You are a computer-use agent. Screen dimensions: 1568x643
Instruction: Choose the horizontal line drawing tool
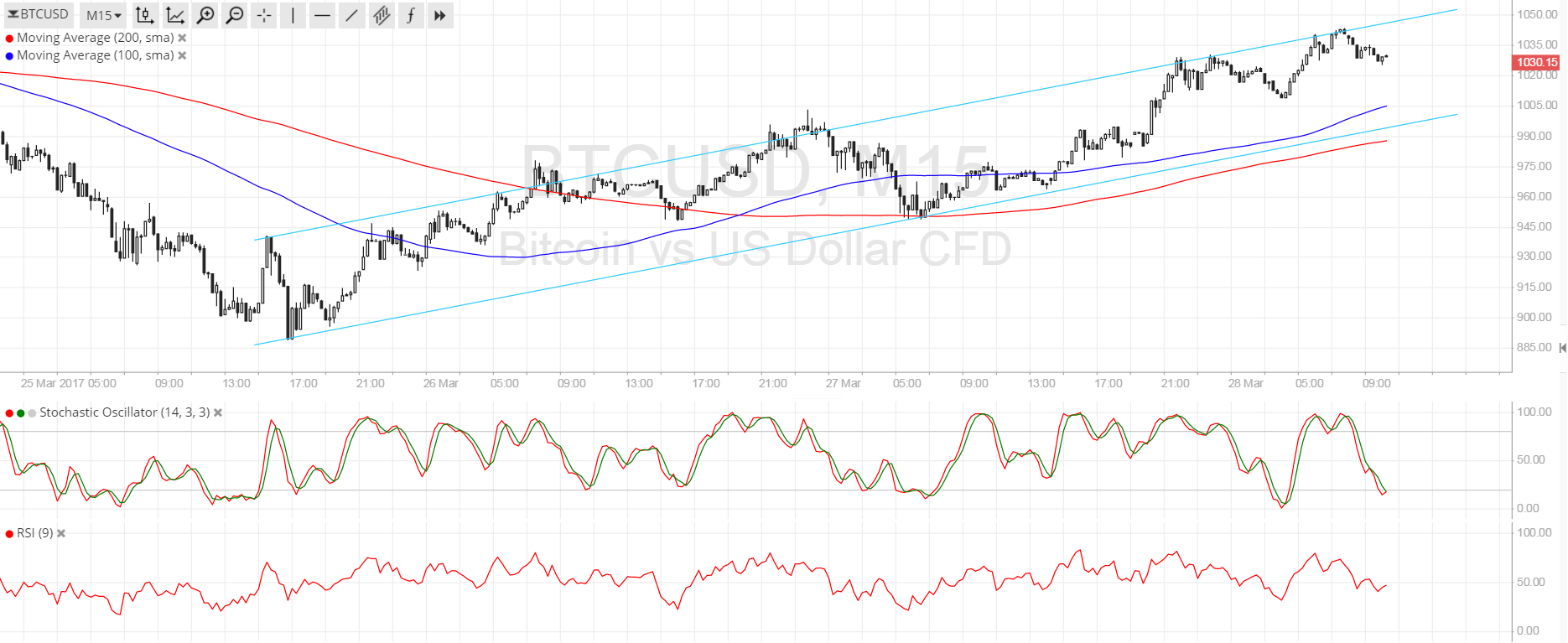322,15
